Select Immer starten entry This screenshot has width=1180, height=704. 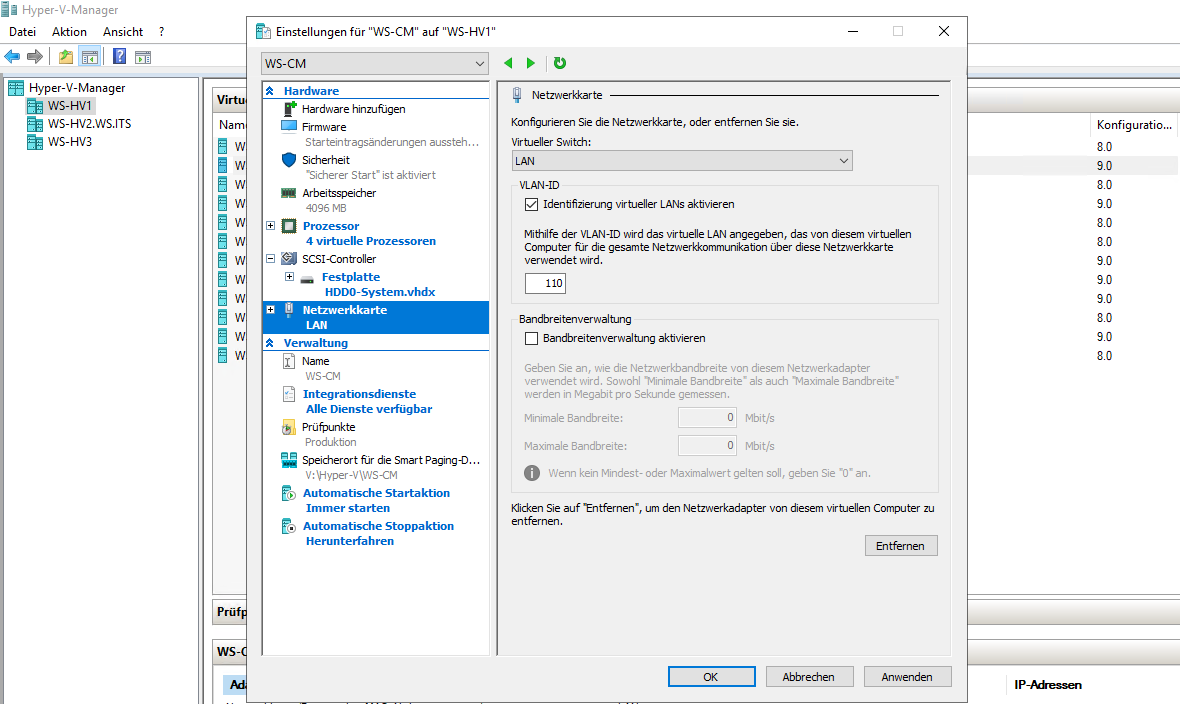tap(347, 508)
